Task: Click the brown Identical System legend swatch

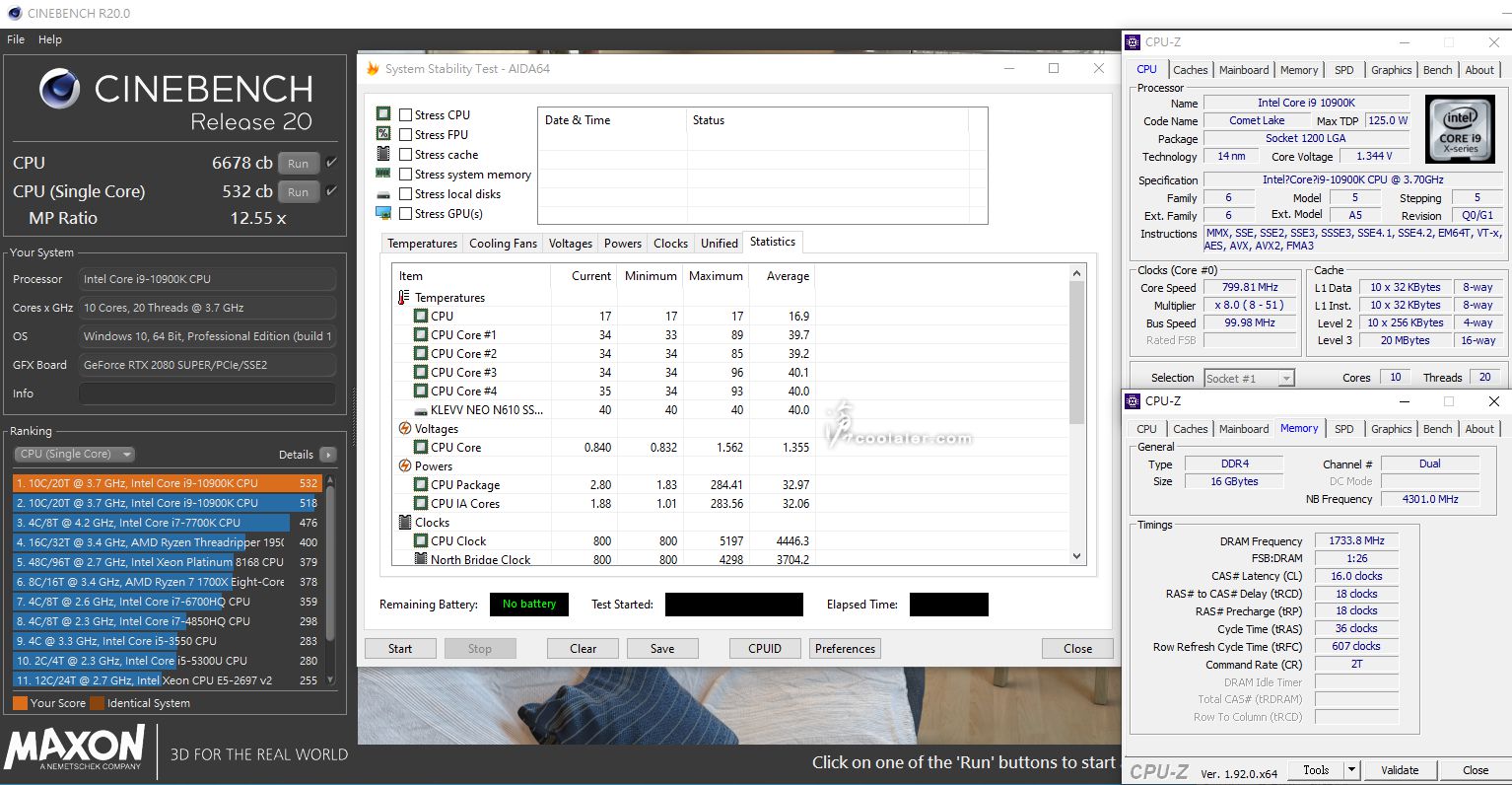Action: [97, 703]
